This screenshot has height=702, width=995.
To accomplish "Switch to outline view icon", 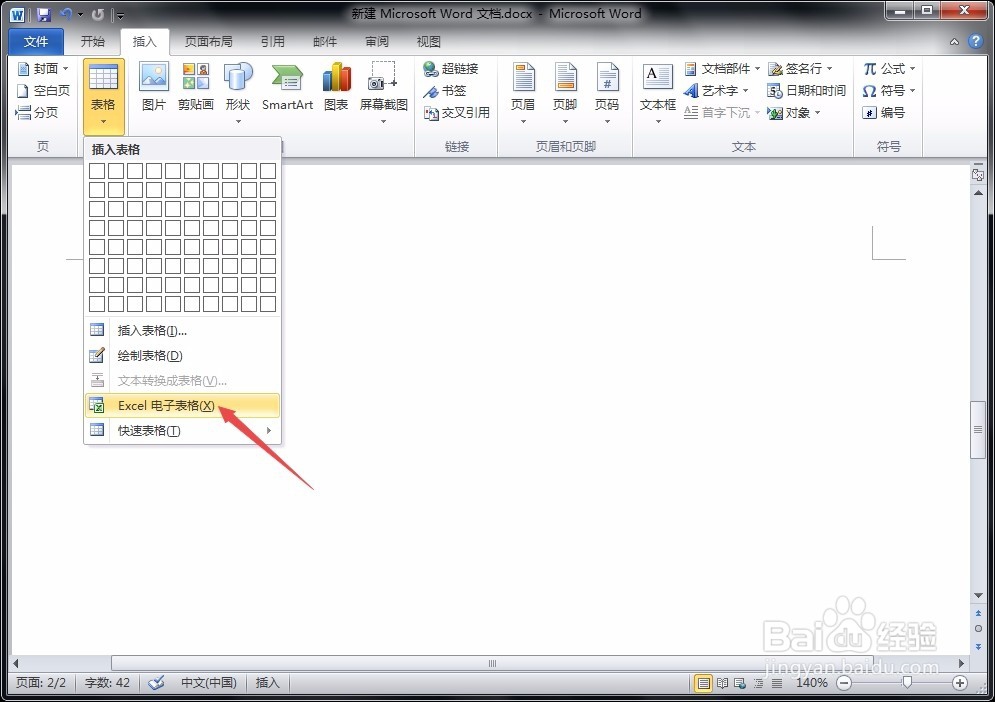I will tap(758, 684).
